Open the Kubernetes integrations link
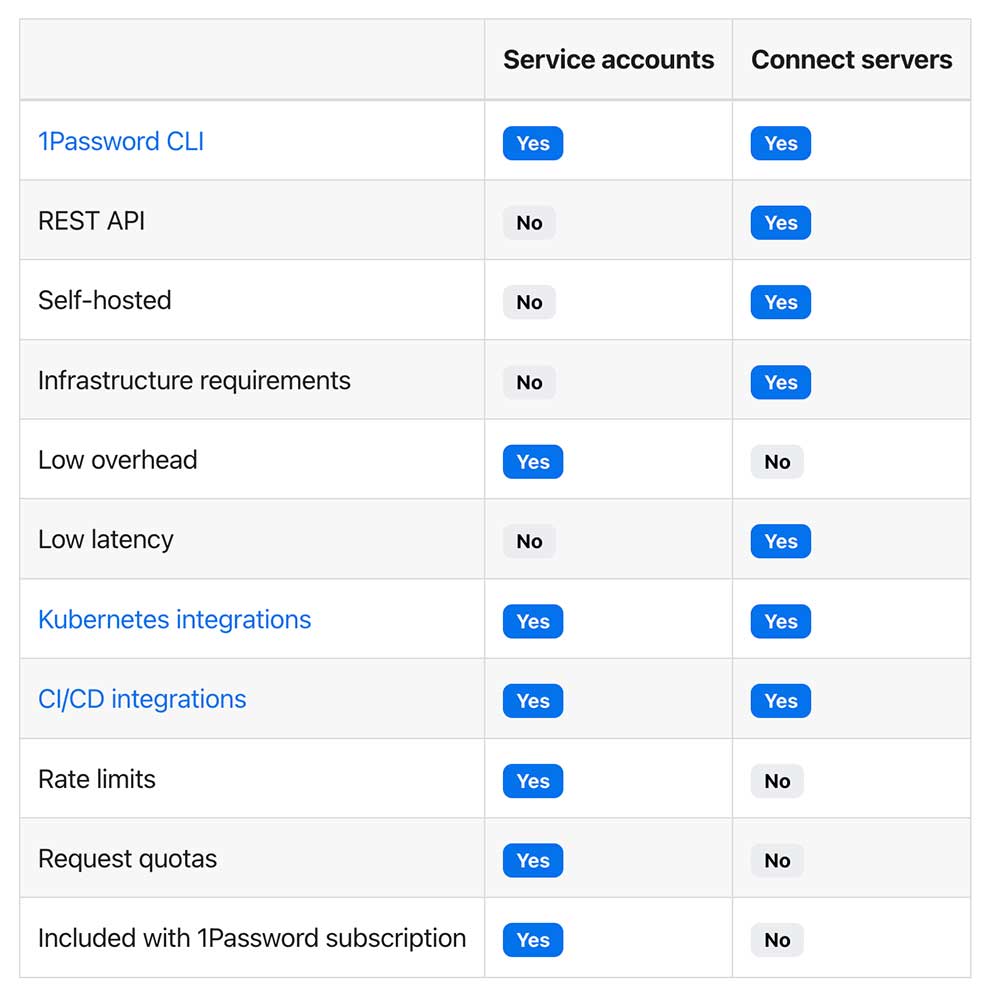 click(175, 619)
